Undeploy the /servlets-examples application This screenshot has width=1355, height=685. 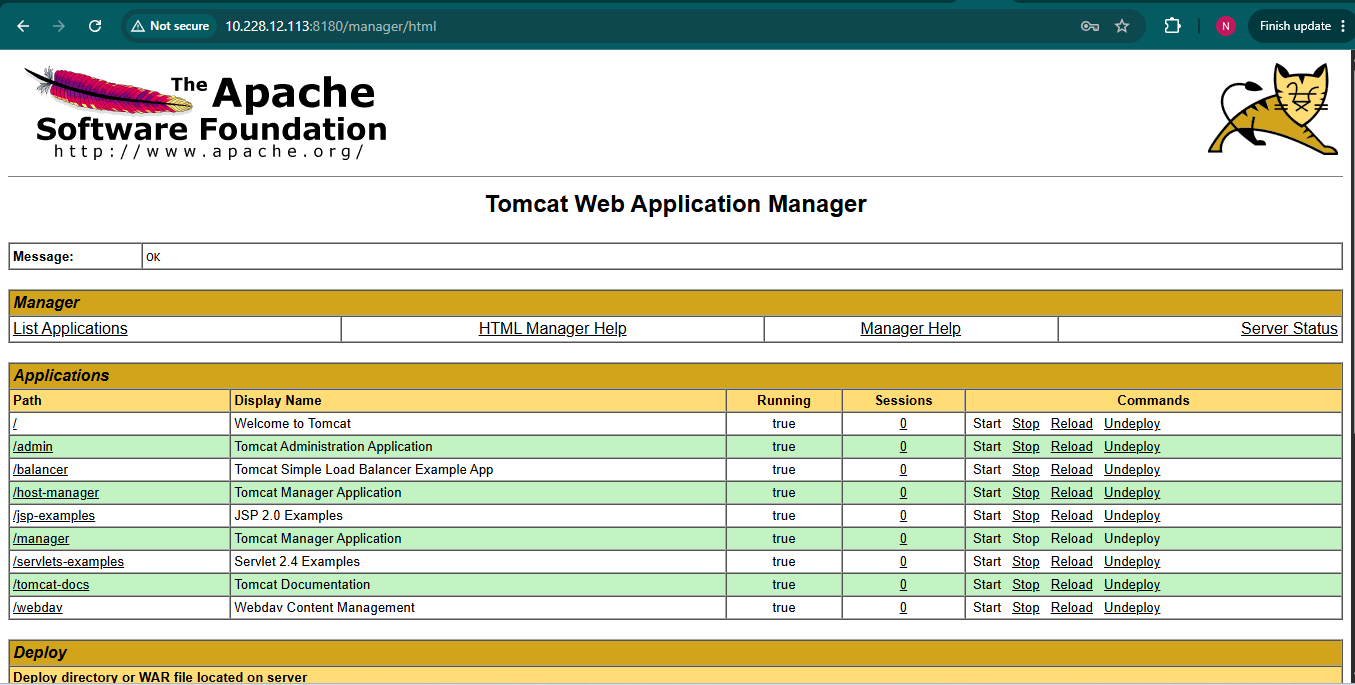point(1132,562)
